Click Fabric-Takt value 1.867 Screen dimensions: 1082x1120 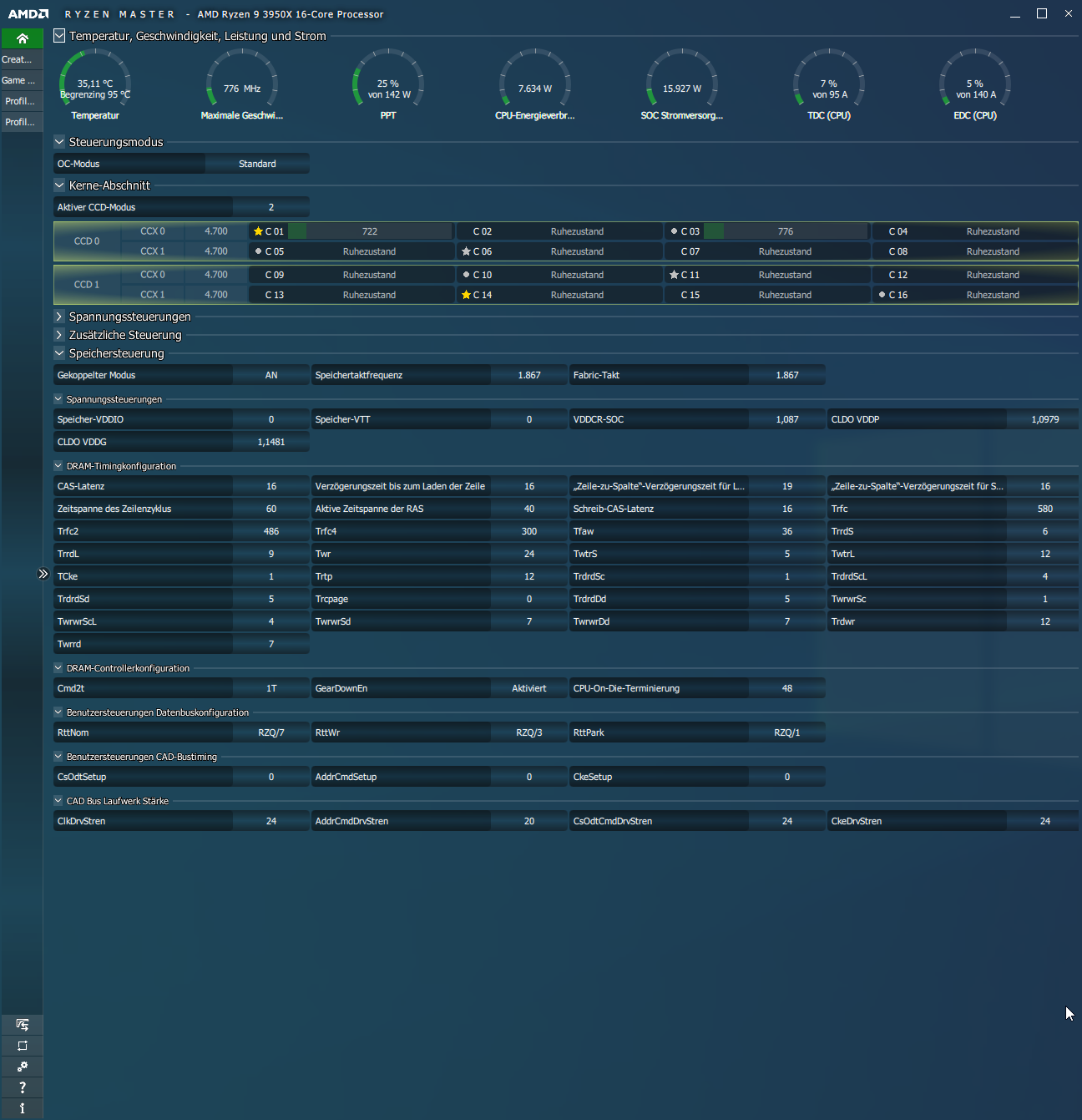[787, 375]
